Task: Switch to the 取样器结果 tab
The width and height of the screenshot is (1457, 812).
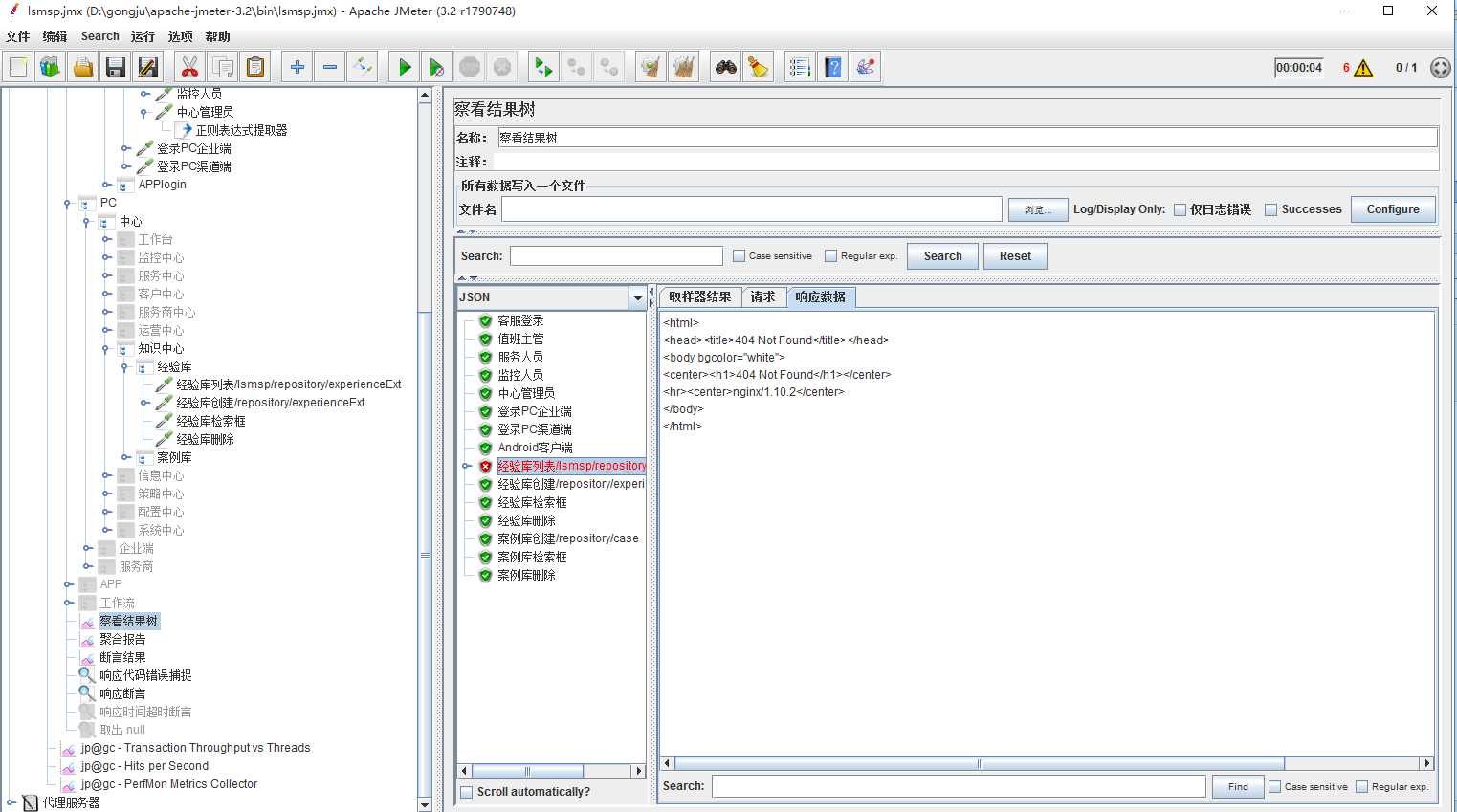Action: pyautogui.click(x=699, y=297)
